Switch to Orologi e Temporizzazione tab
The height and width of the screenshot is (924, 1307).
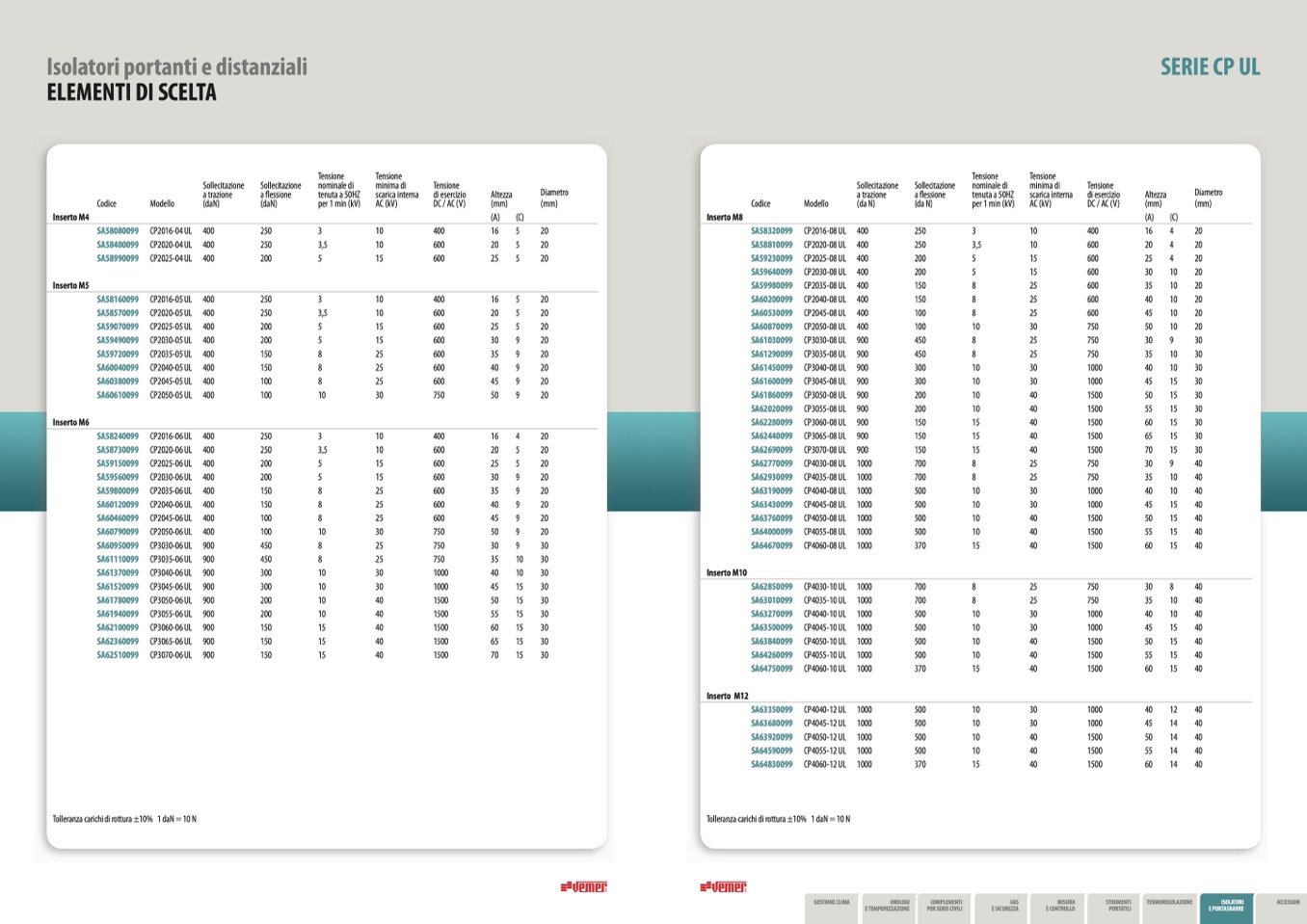[x=887, y=906]
